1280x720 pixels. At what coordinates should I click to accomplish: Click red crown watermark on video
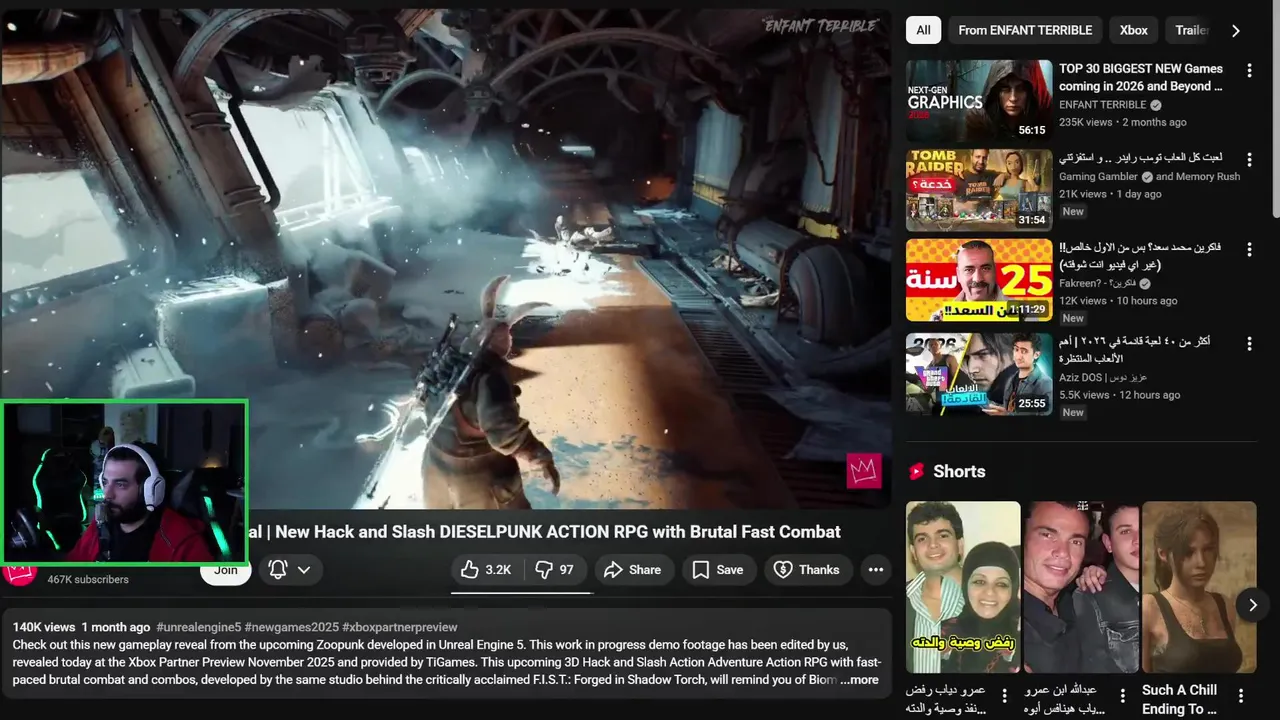pyautogui.click(x=864, y=471)
